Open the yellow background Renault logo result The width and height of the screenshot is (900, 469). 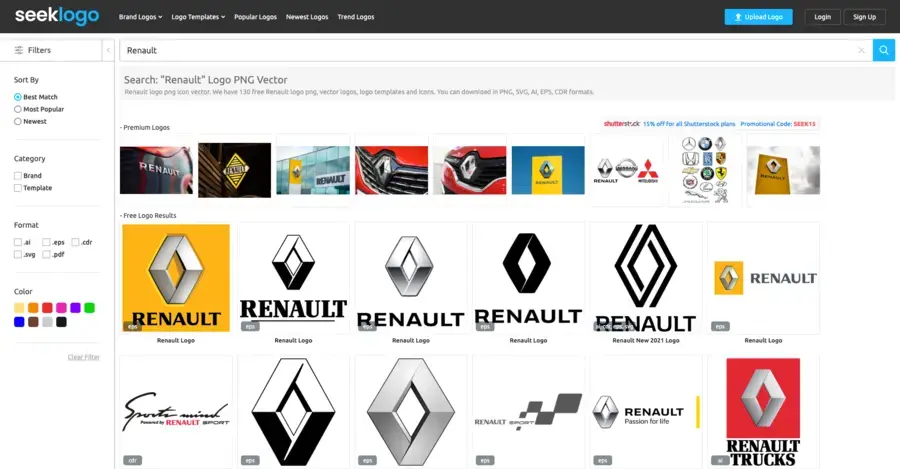(x=176, y=278)
